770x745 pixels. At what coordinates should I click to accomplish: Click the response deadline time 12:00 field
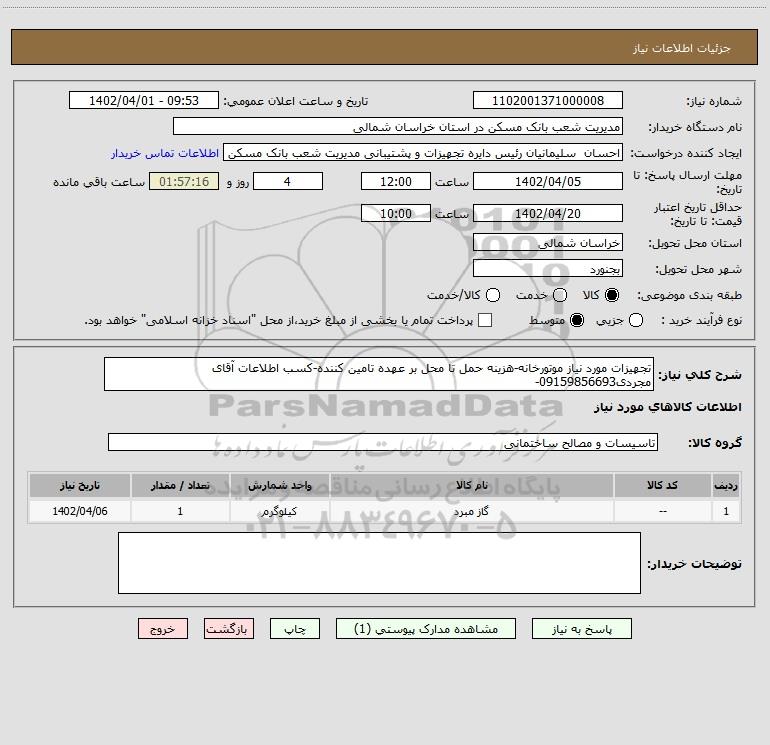point(396,182)
